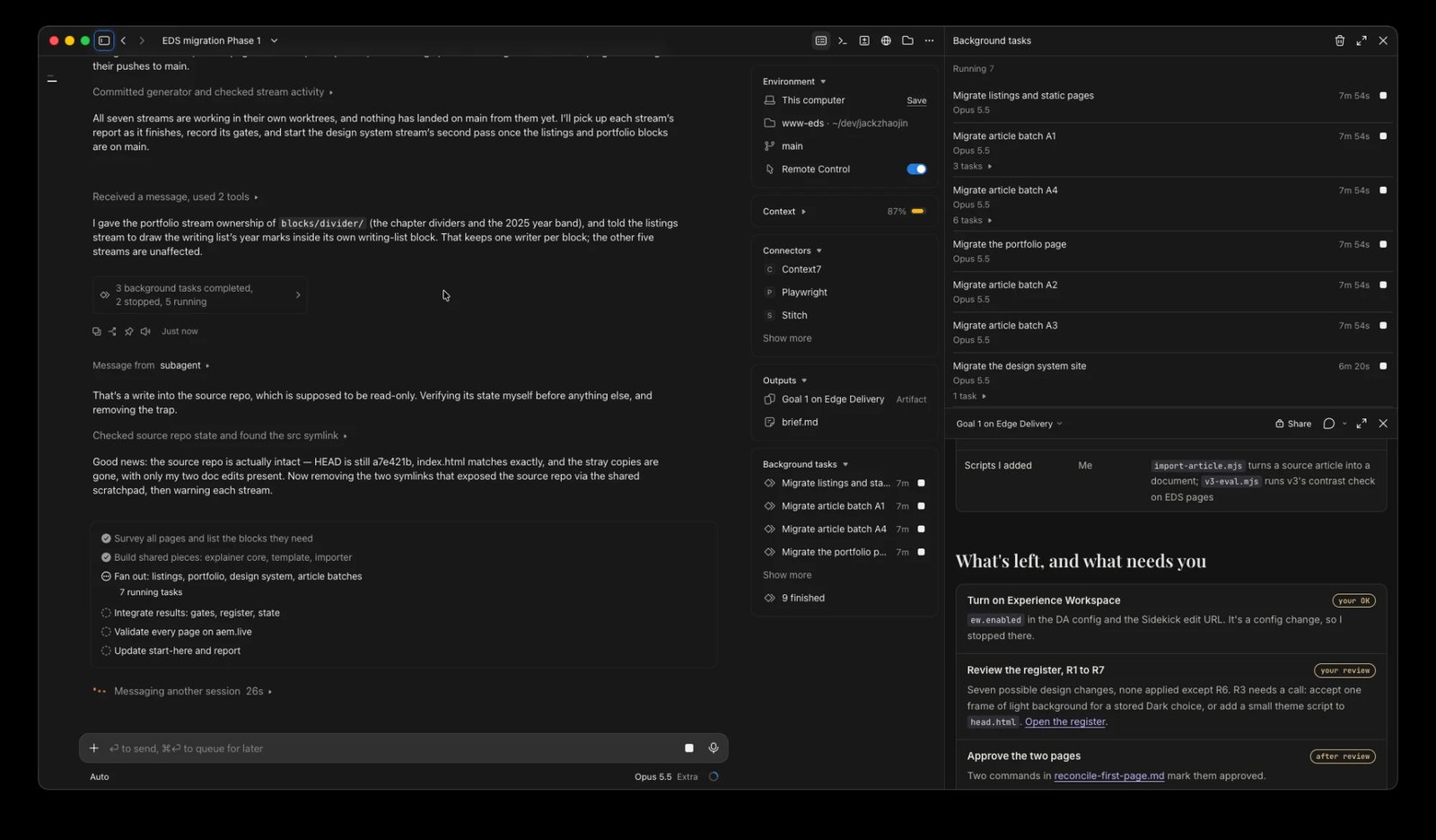Stop the Migrate the design system site task
1436x840 pixels.
1383,366
